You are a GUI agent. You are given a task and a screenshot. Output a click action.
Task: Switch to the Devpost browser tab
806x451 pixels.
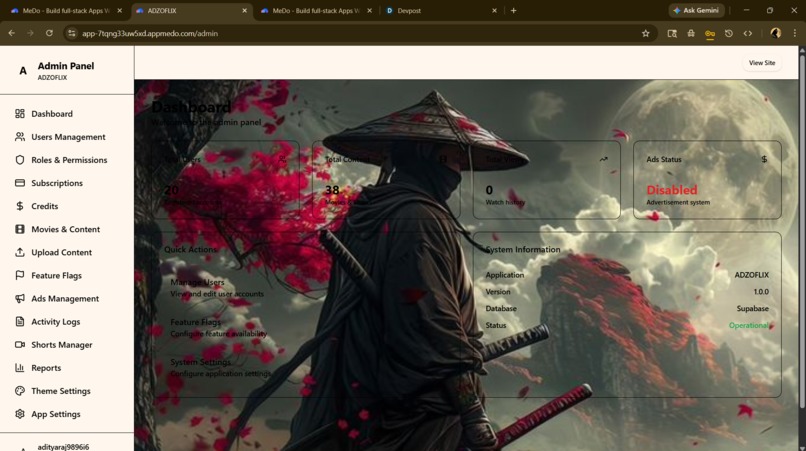coord(441,11)
